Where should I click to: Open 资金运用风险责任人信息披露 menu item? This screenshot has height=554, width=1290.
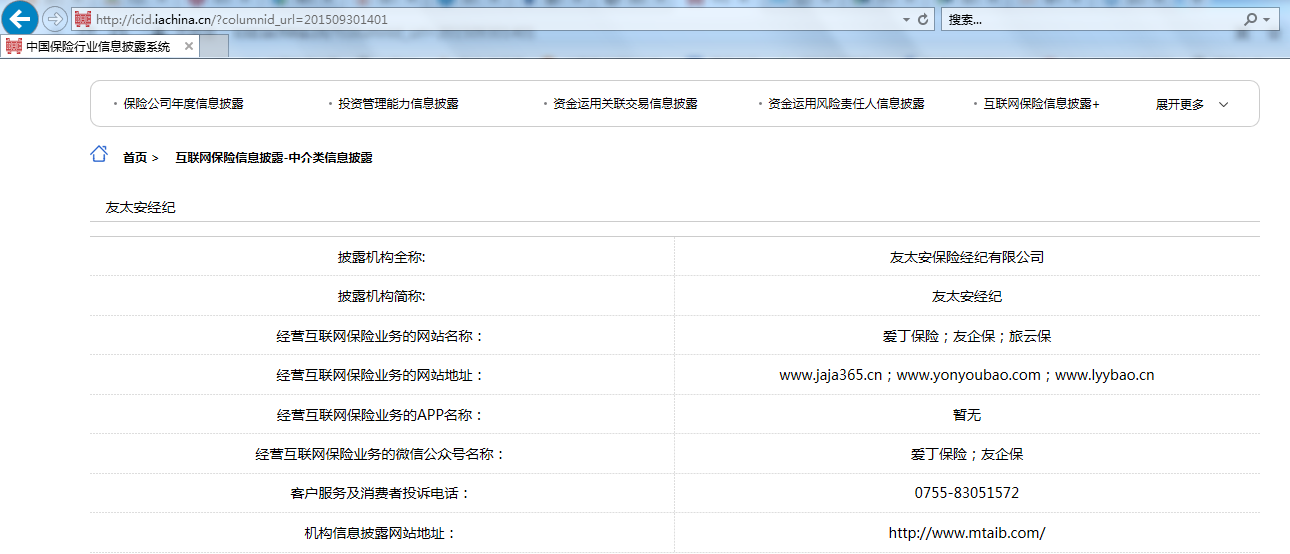tap(846, 104)
